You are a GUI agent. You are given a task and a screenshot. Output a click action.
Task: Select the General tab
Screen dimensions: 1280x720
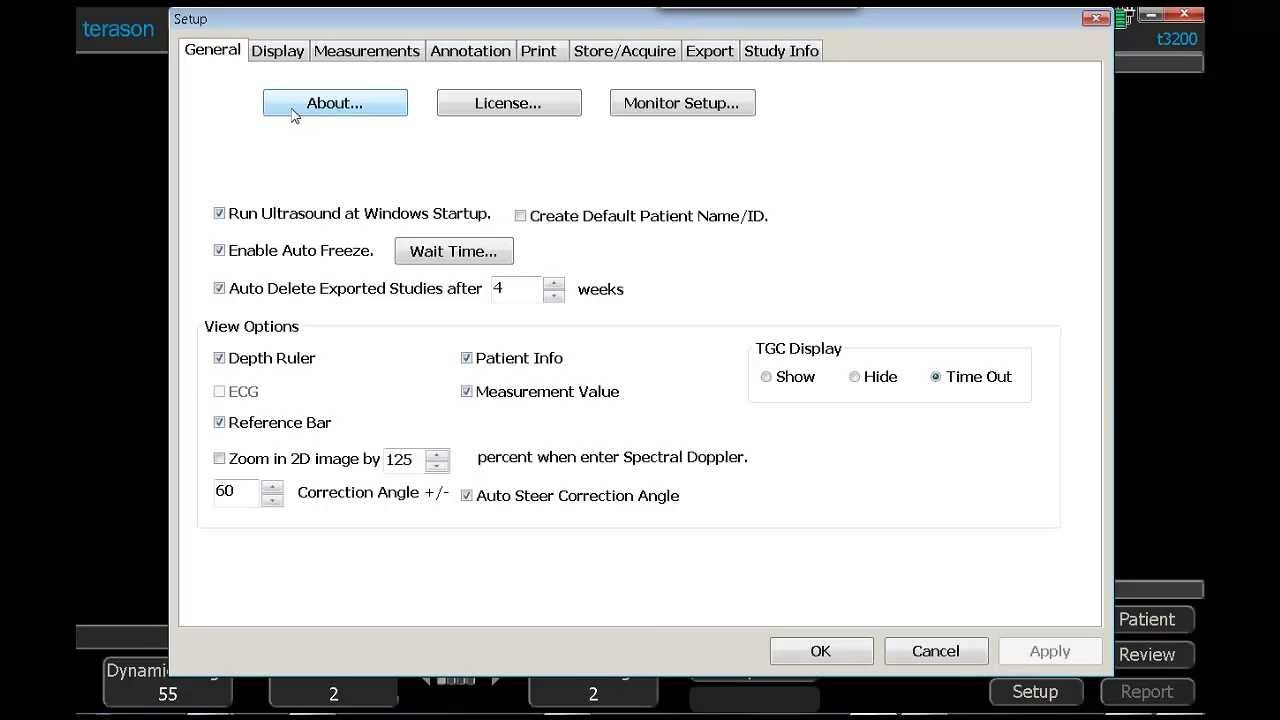coord(213,50)
